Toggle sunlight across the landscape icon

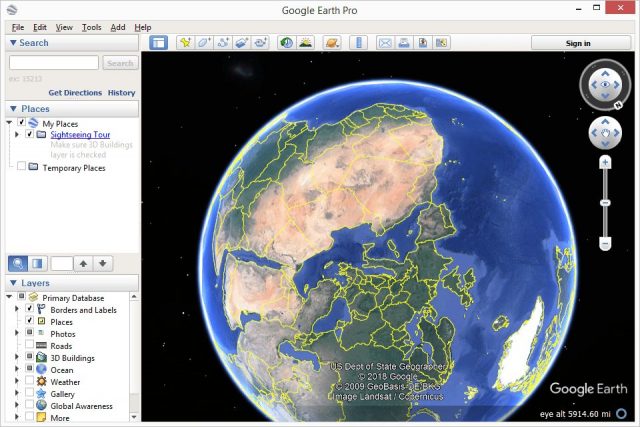click(x=305, y=43)
